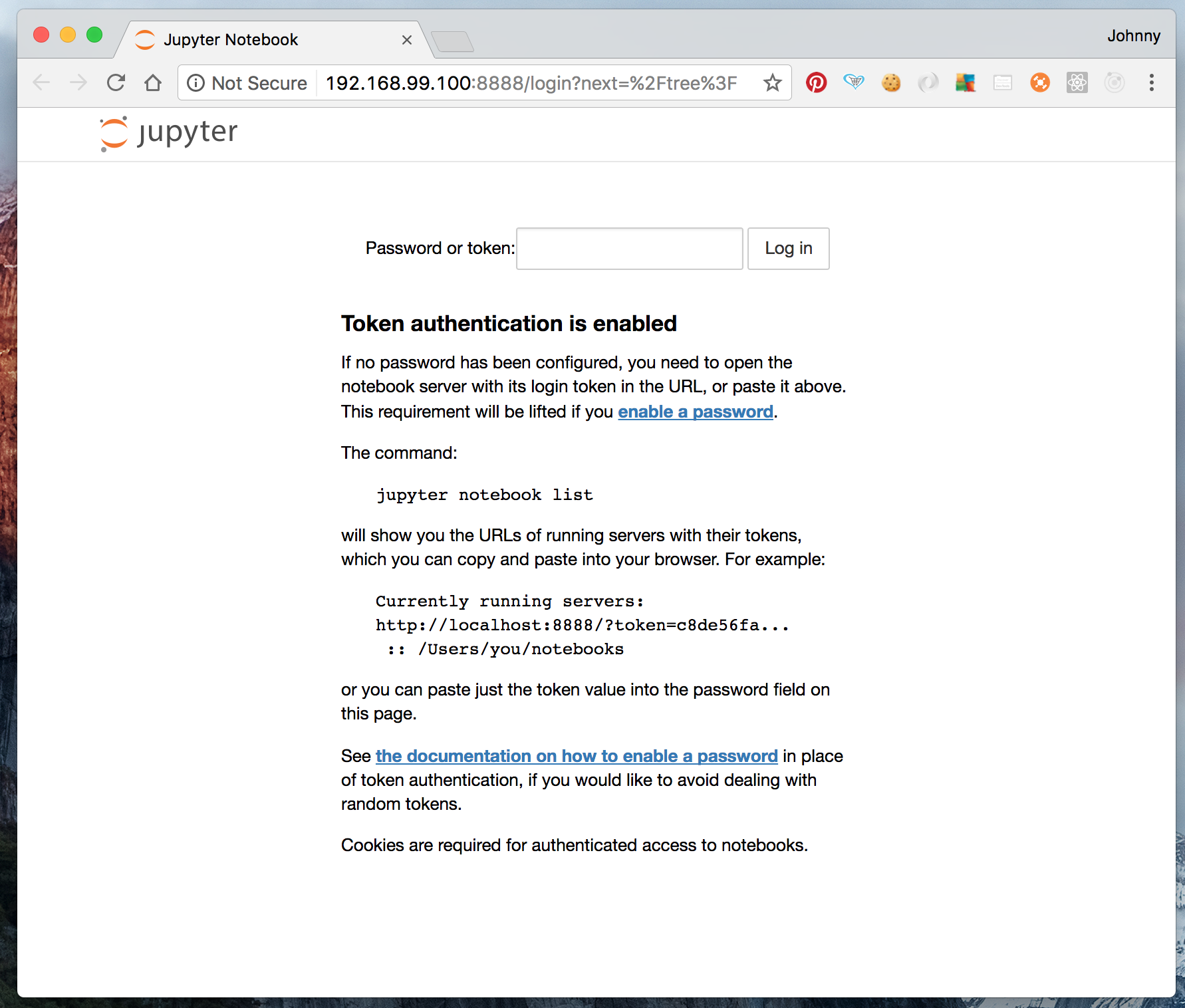1185x1008 pixels.
Task: Open the grey circular target extension icon
Action: click(1115, 82)
